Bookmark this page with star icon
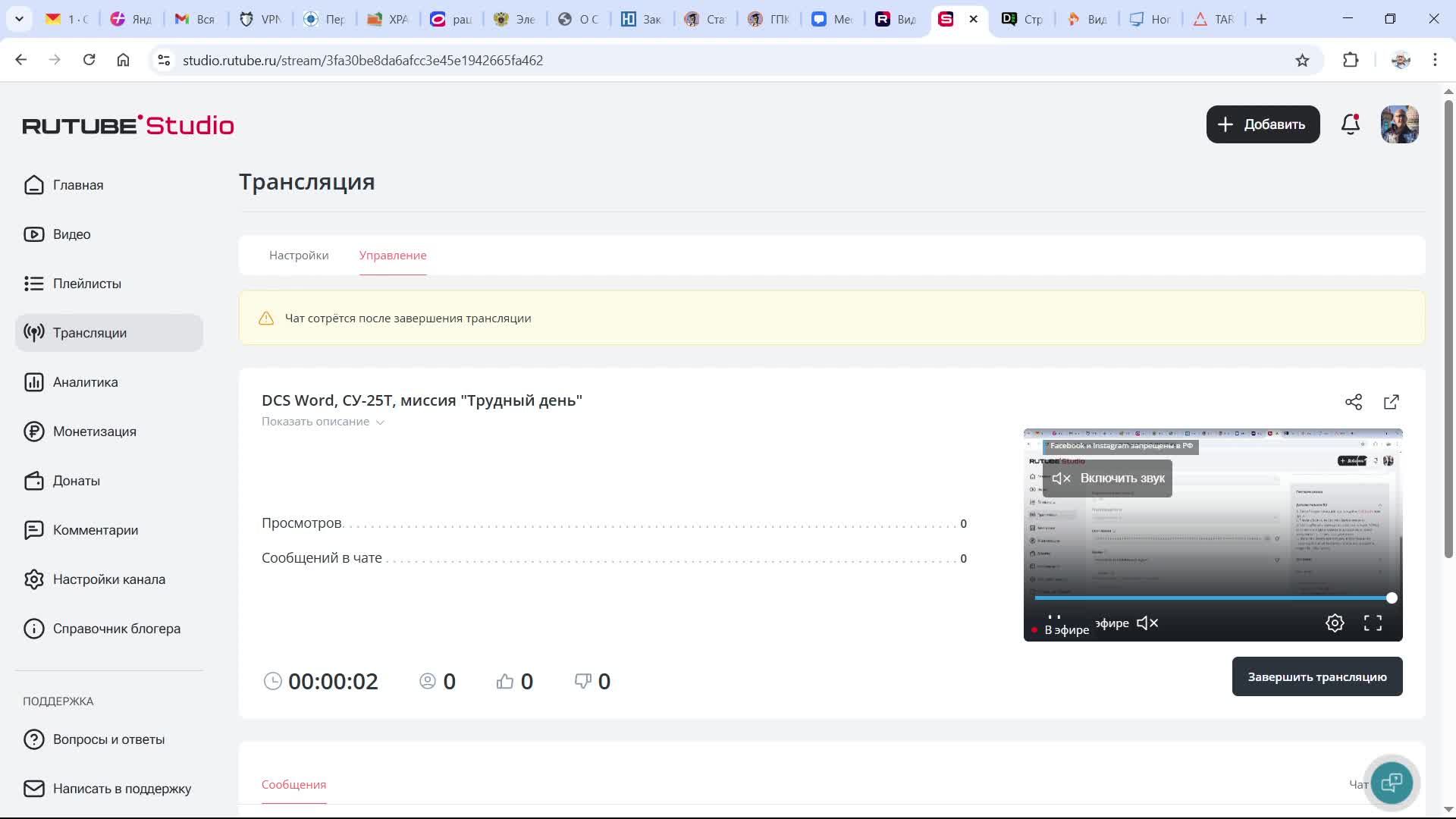 point(1302,61)
